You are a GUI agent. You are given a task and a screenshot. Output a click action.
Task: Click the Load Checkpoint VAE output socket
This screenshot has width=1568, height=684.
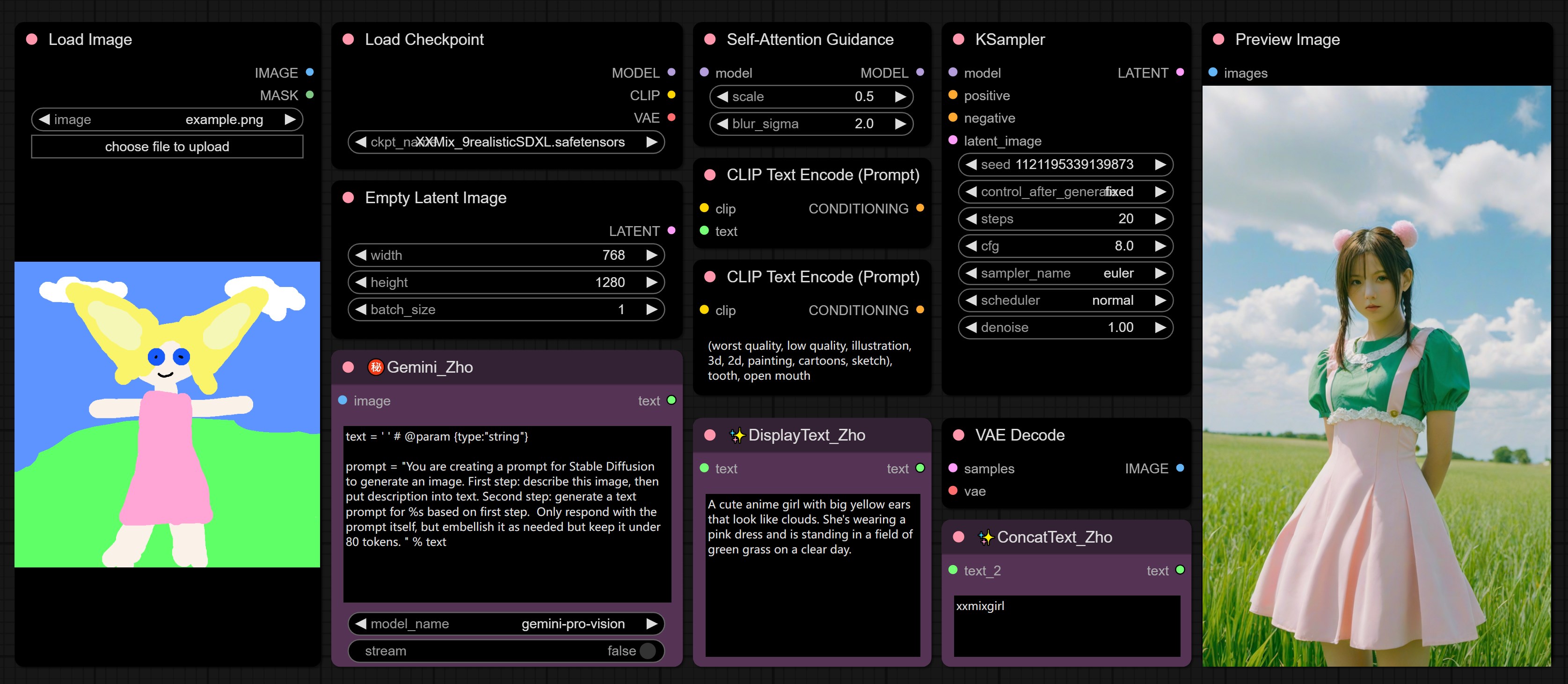point(671,118)
